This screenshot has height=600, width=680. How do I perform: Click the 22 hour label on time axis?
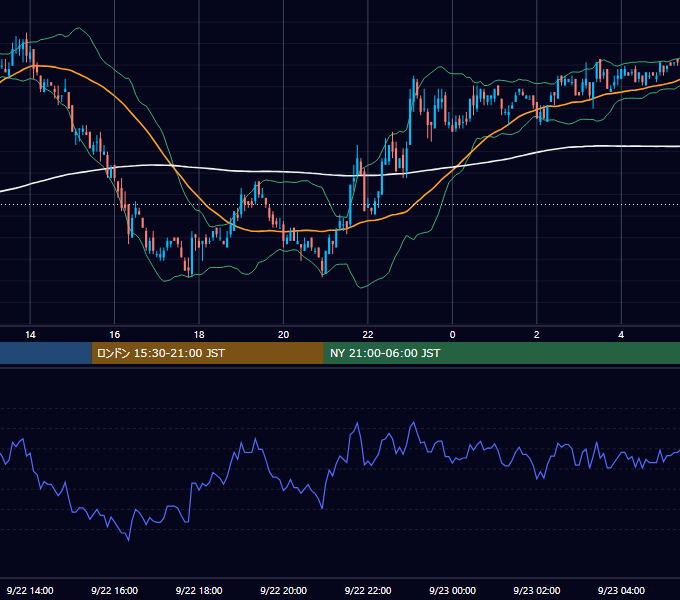point(368,335)
